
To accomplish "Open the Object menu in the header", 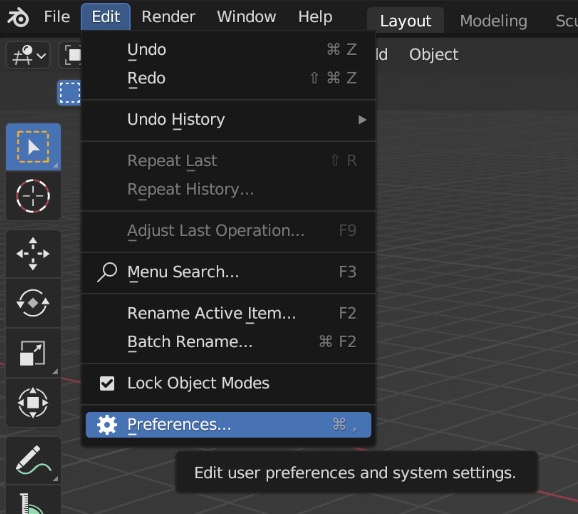I will tap(434, 55).
